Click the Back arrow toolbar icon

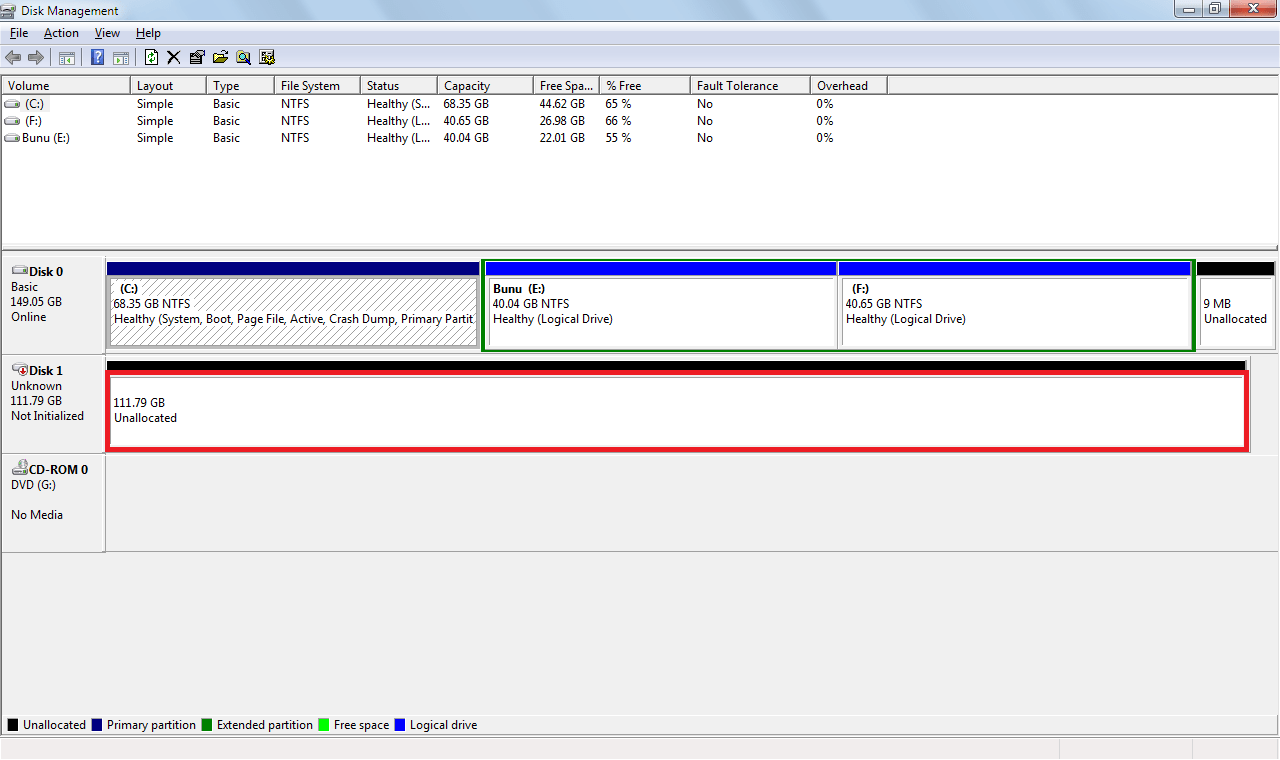[13, 57]
